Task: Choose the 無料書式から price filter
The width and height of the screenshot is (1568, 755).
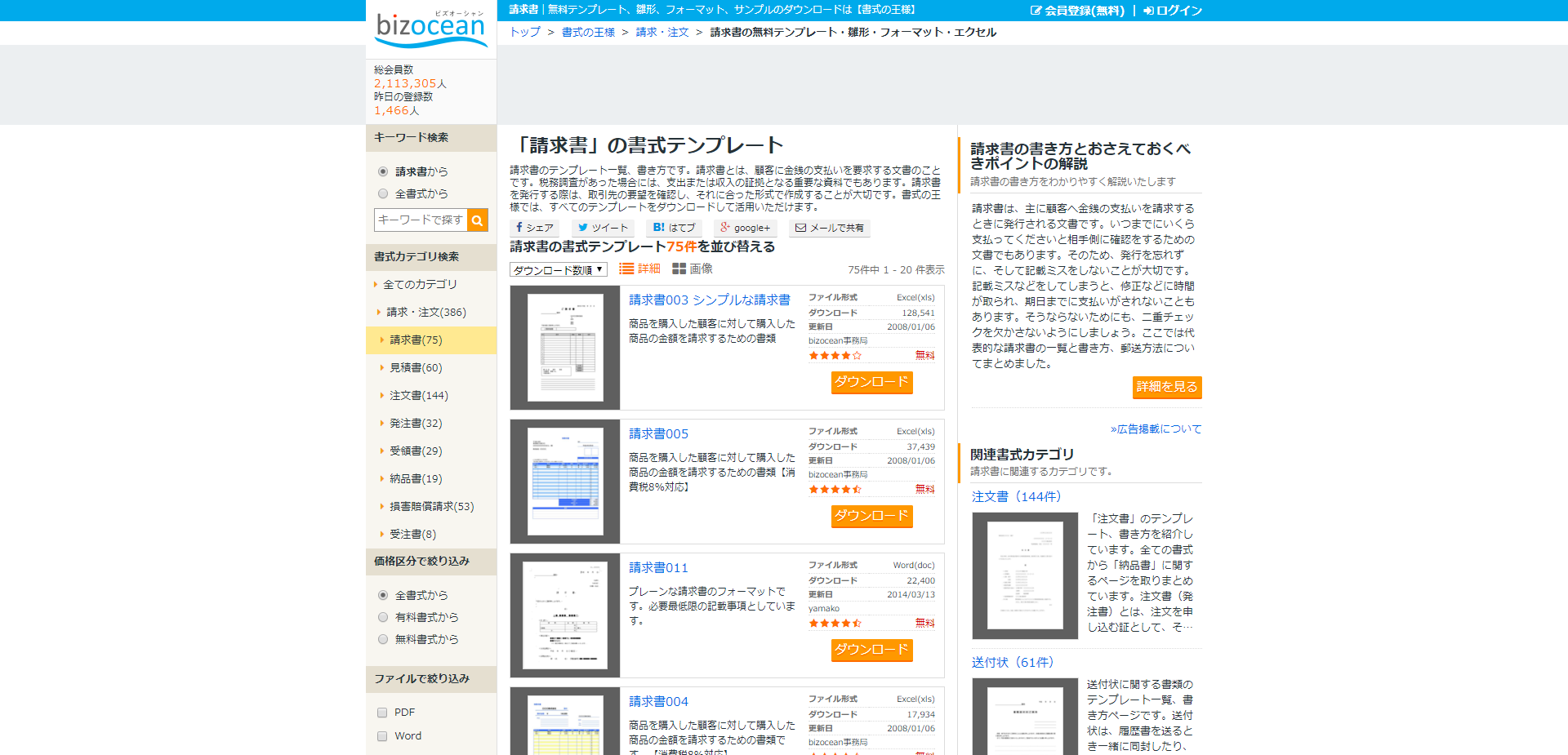Action: pyautogui.click(x=382, y=639)
